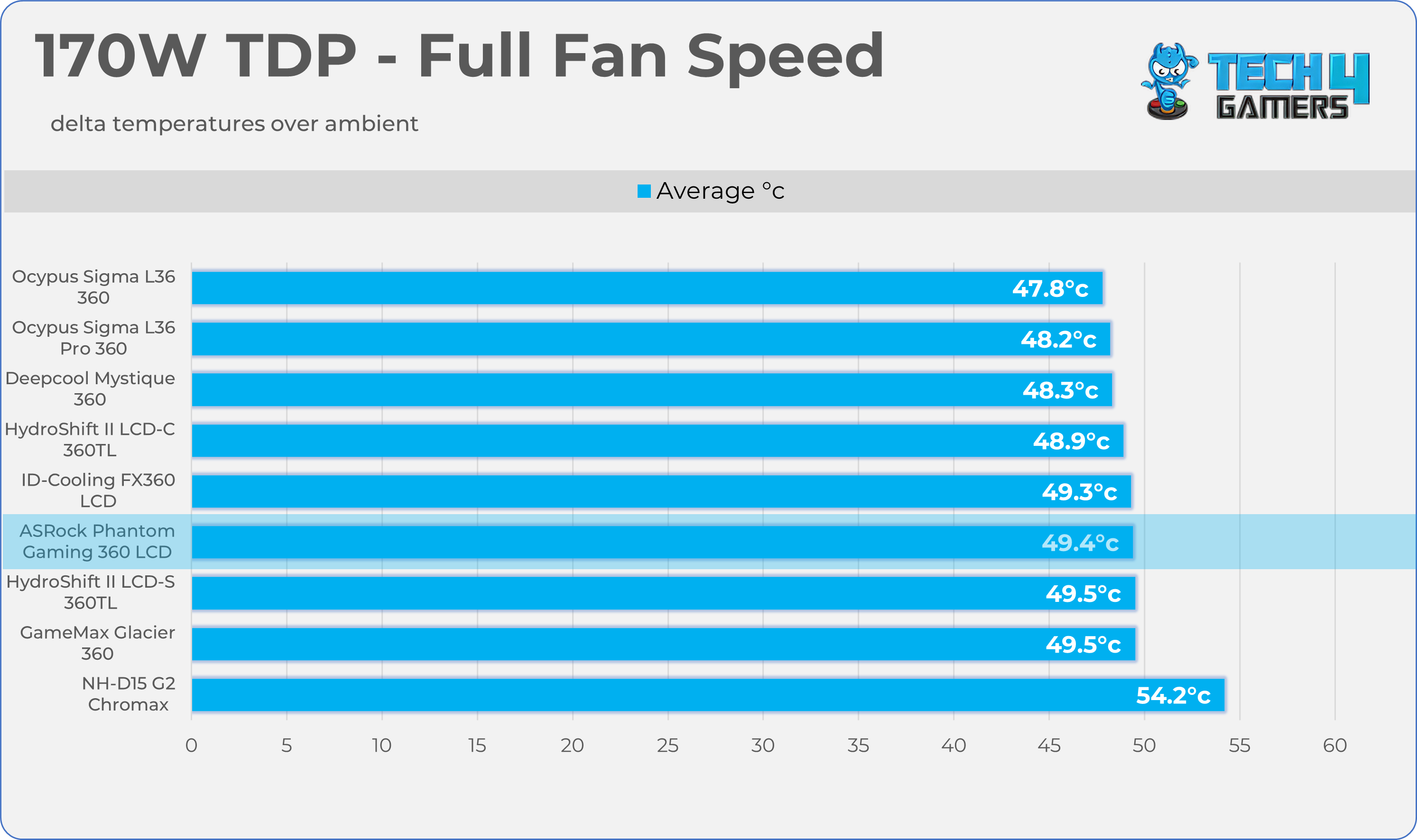Click the blue Average legend color square

tap(644, 191)
